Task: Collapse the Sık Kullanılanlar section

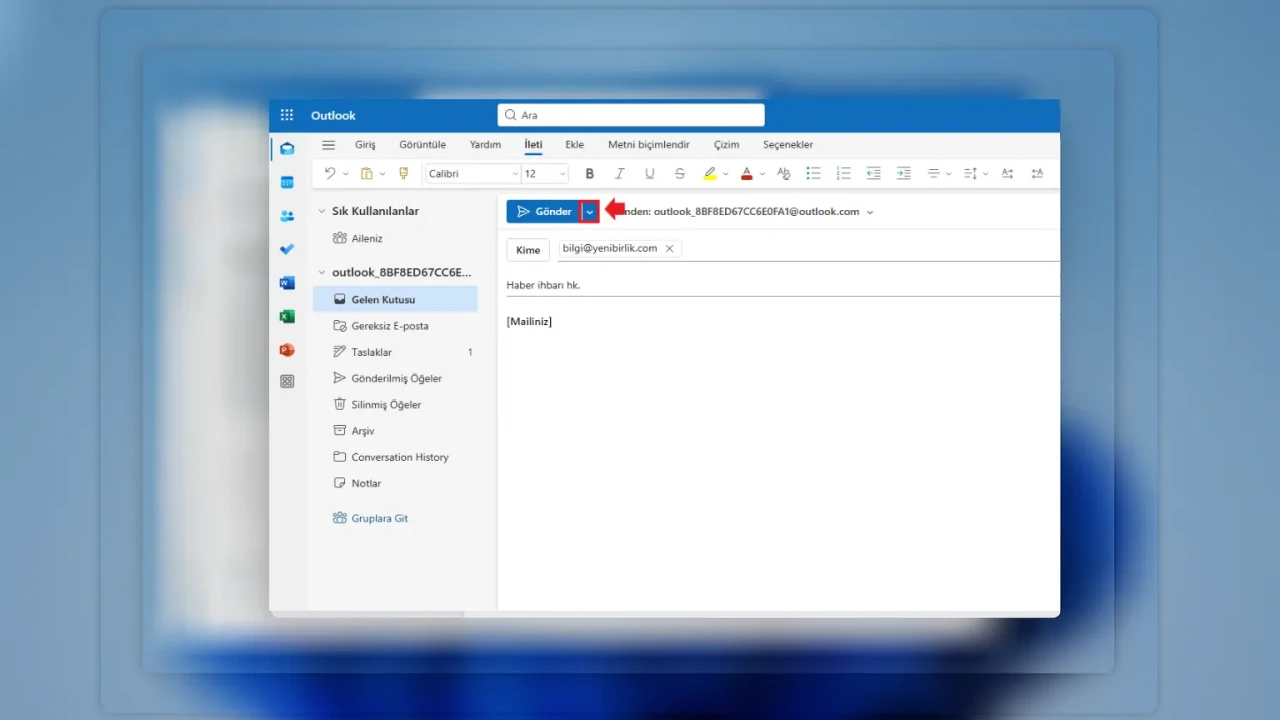Action: click(321, 211)
